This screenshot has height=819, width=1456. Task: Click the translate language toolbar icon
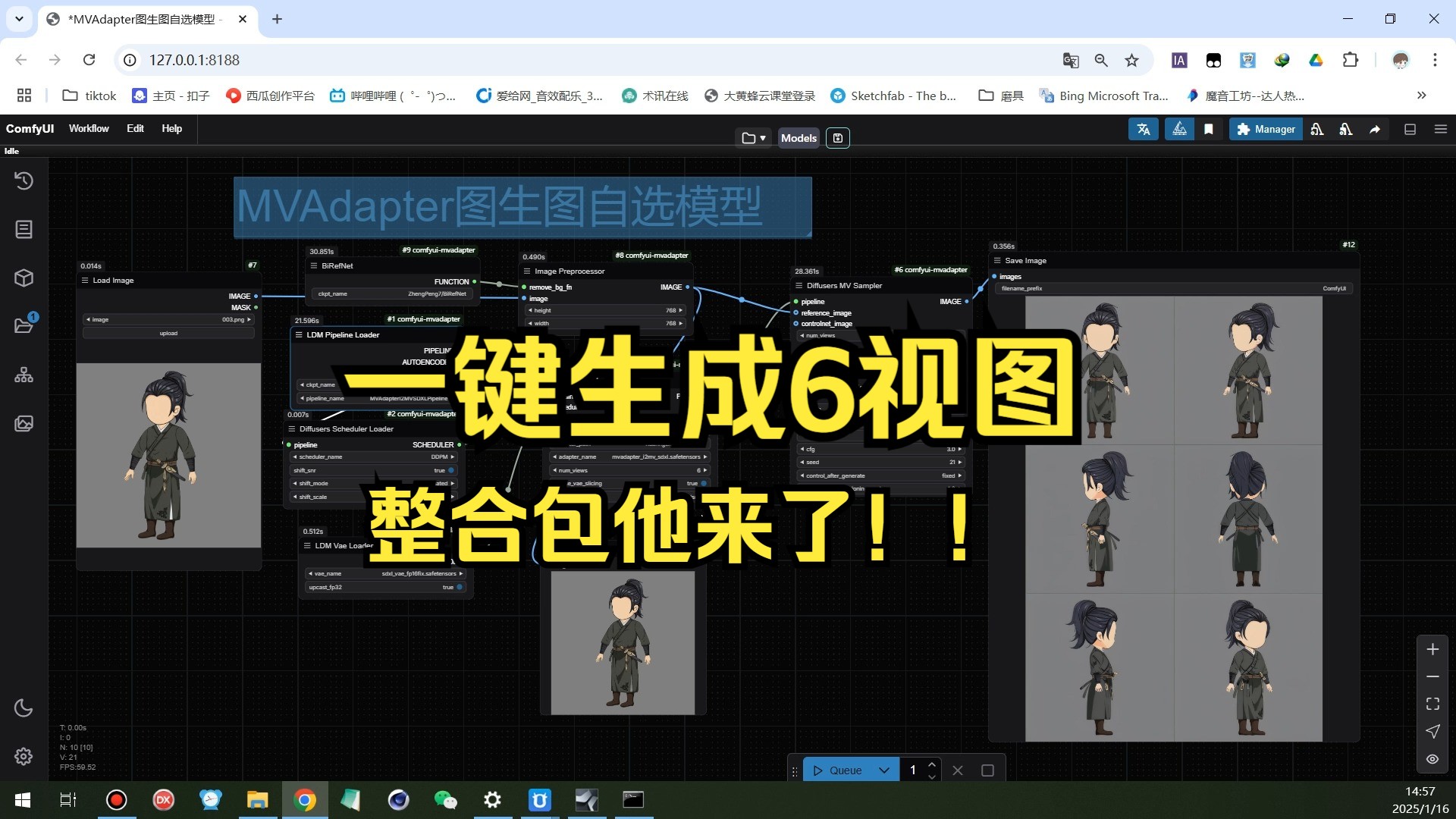coord(1144,130)
